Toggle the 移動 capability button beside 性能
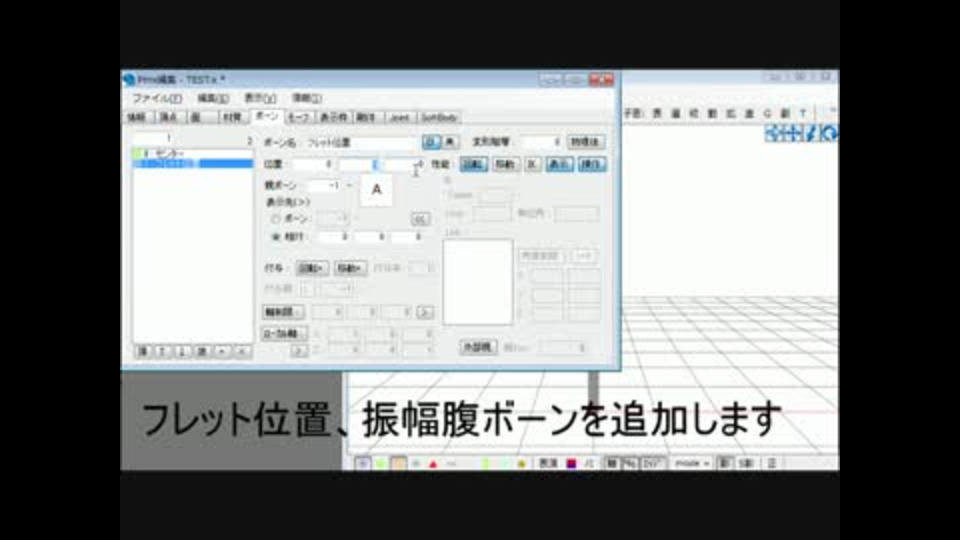This screenshot has height=540, width=960. [x=506, y=164]
